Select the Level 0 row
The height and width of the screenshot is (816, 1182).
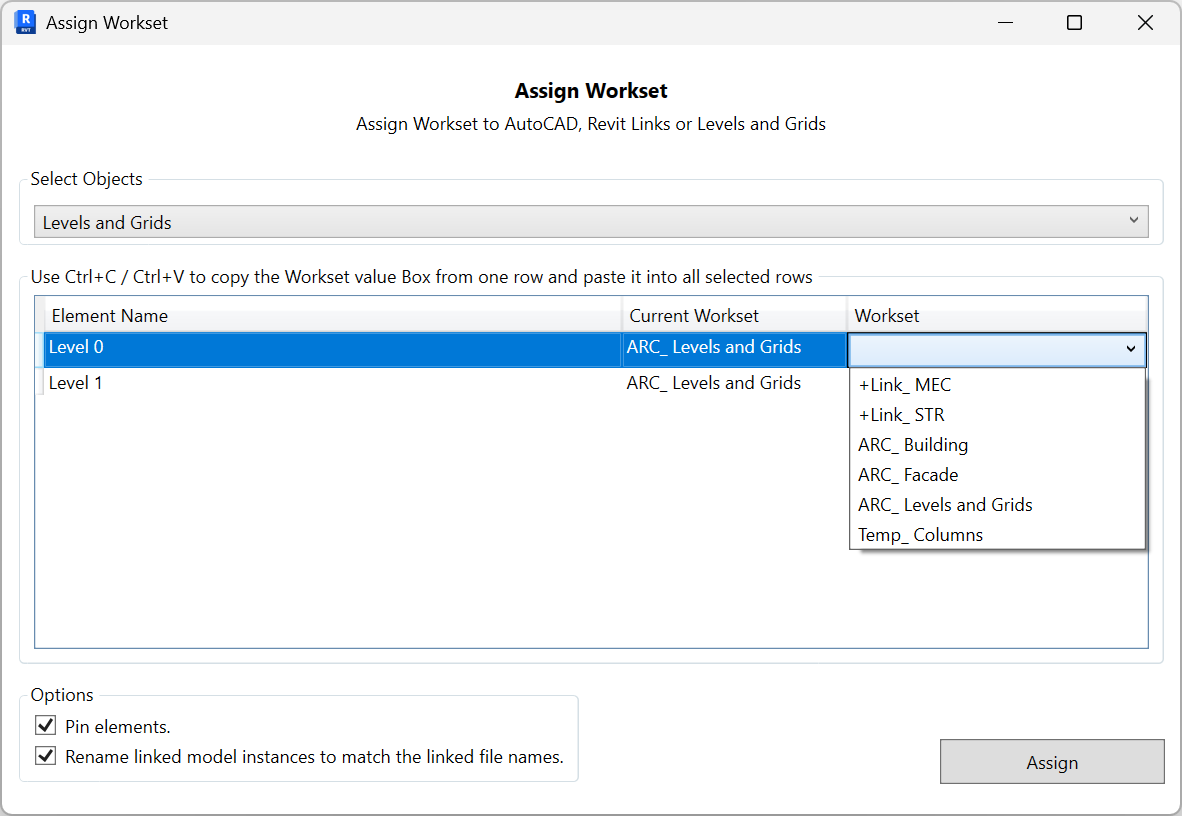pos(300,347)
